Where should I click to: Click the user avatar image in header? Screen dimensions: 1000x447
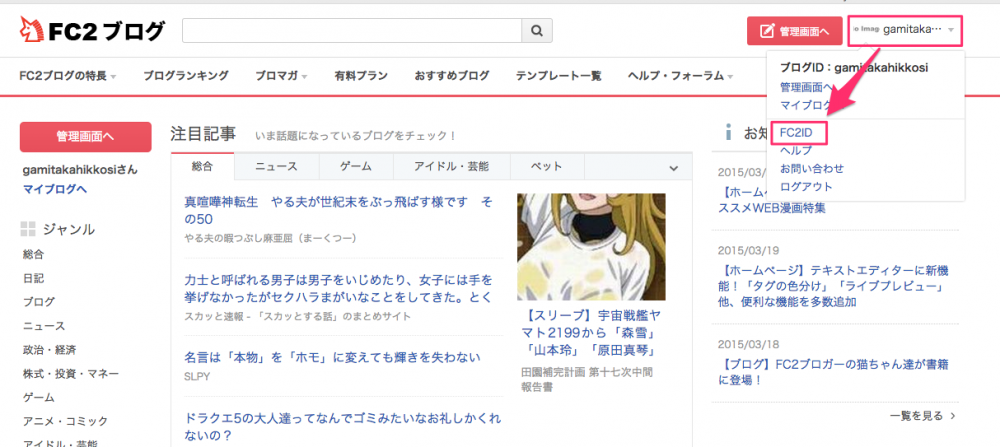point(866,30)
